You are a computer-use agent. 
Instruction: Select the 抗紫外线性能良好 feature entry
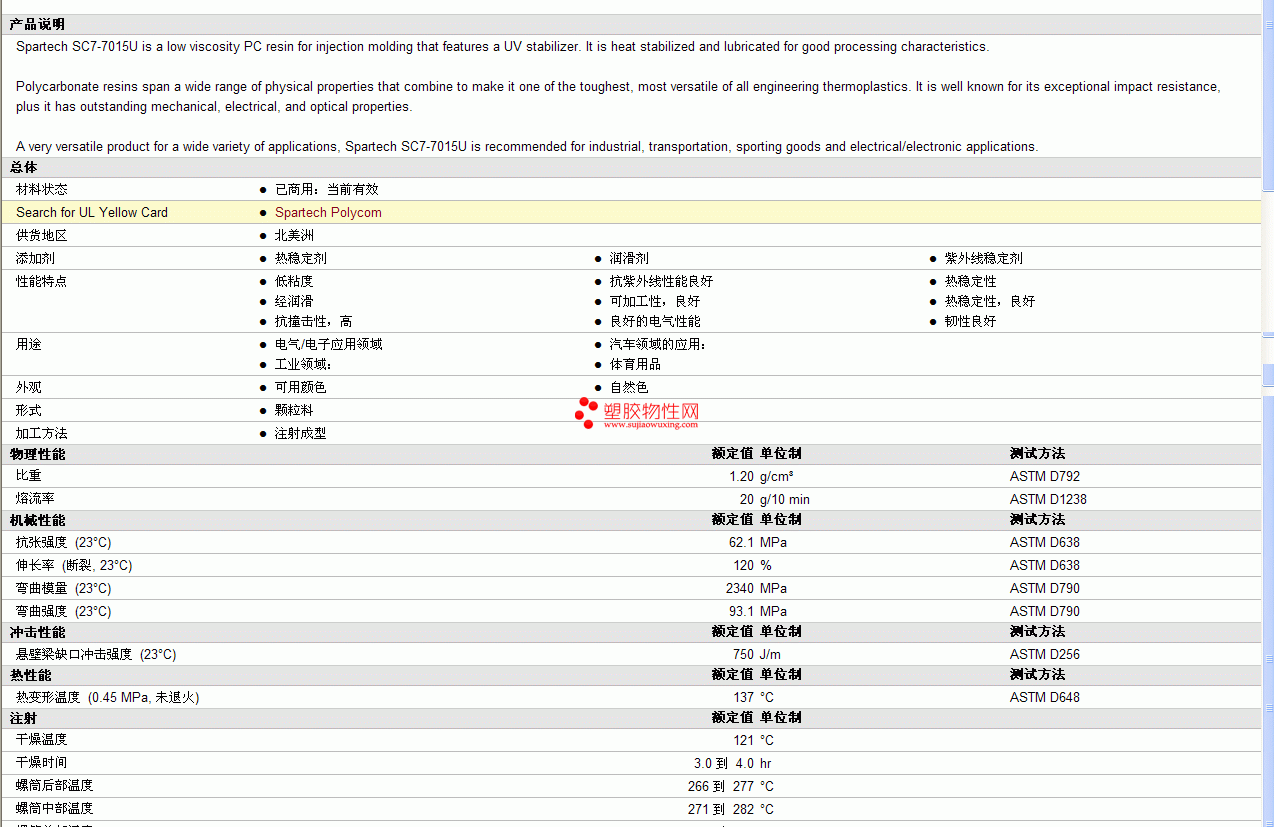pos(662,281)
